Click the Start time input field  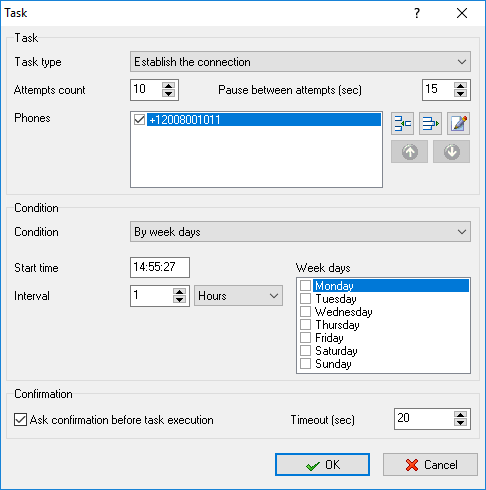click(160, 267)
